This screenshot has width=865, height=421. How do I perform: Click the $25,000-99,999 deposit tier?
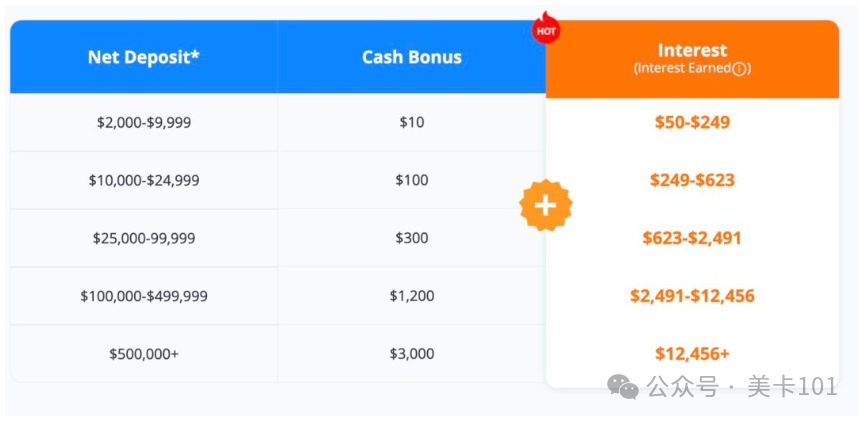click(x=144, y=238)
